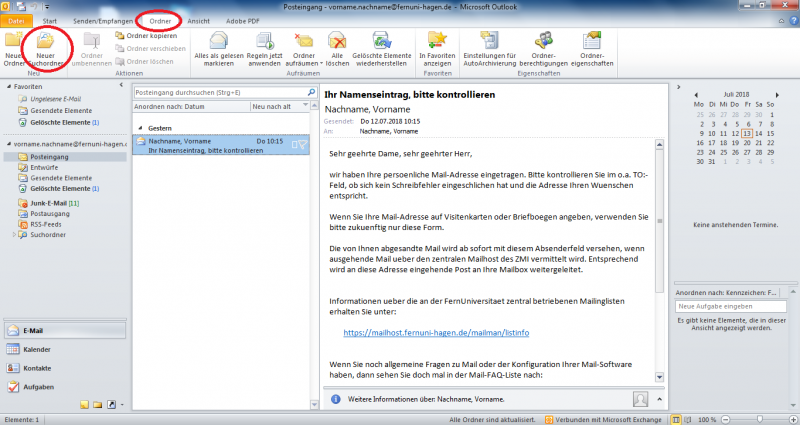Viewport: 800px width, 425px height.
Task: Click the contact photo placeholder in the people pane
Action: (640, 399)
